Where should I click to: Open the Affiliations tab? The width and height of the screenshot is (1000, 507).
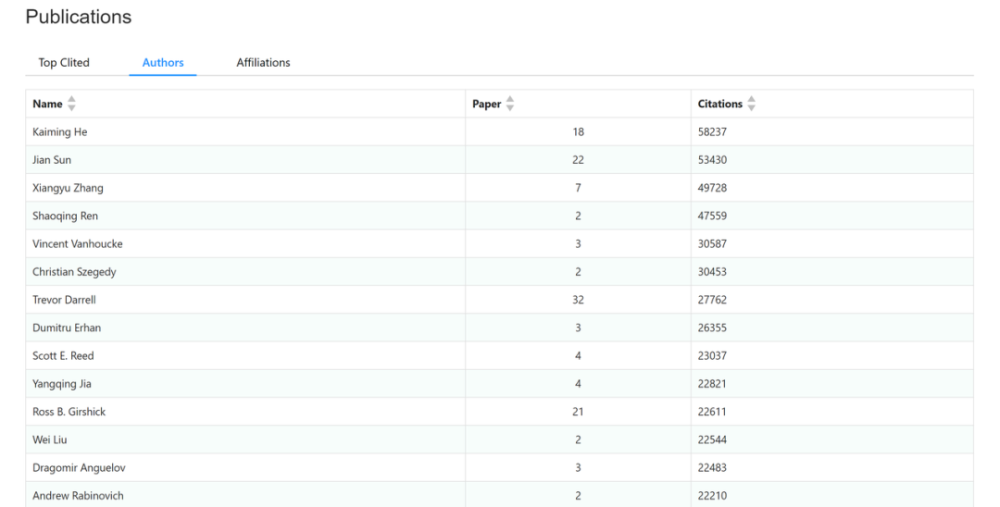(263, 62)
